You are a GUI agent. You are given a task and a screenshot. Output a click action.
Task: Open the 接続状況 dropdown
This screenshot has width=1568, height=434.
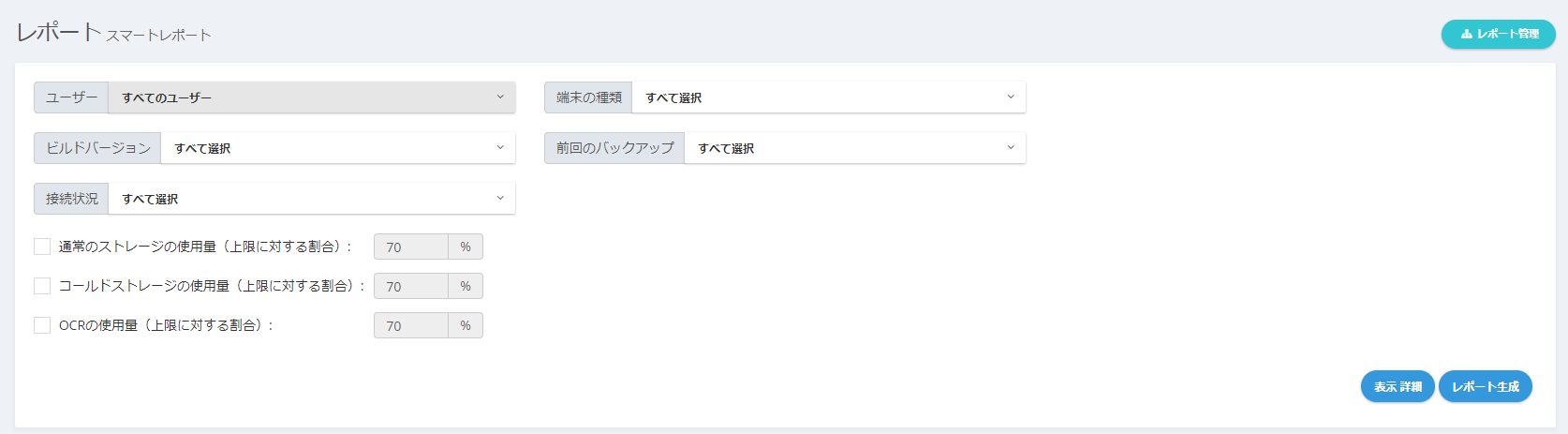(x=312, y=199)
